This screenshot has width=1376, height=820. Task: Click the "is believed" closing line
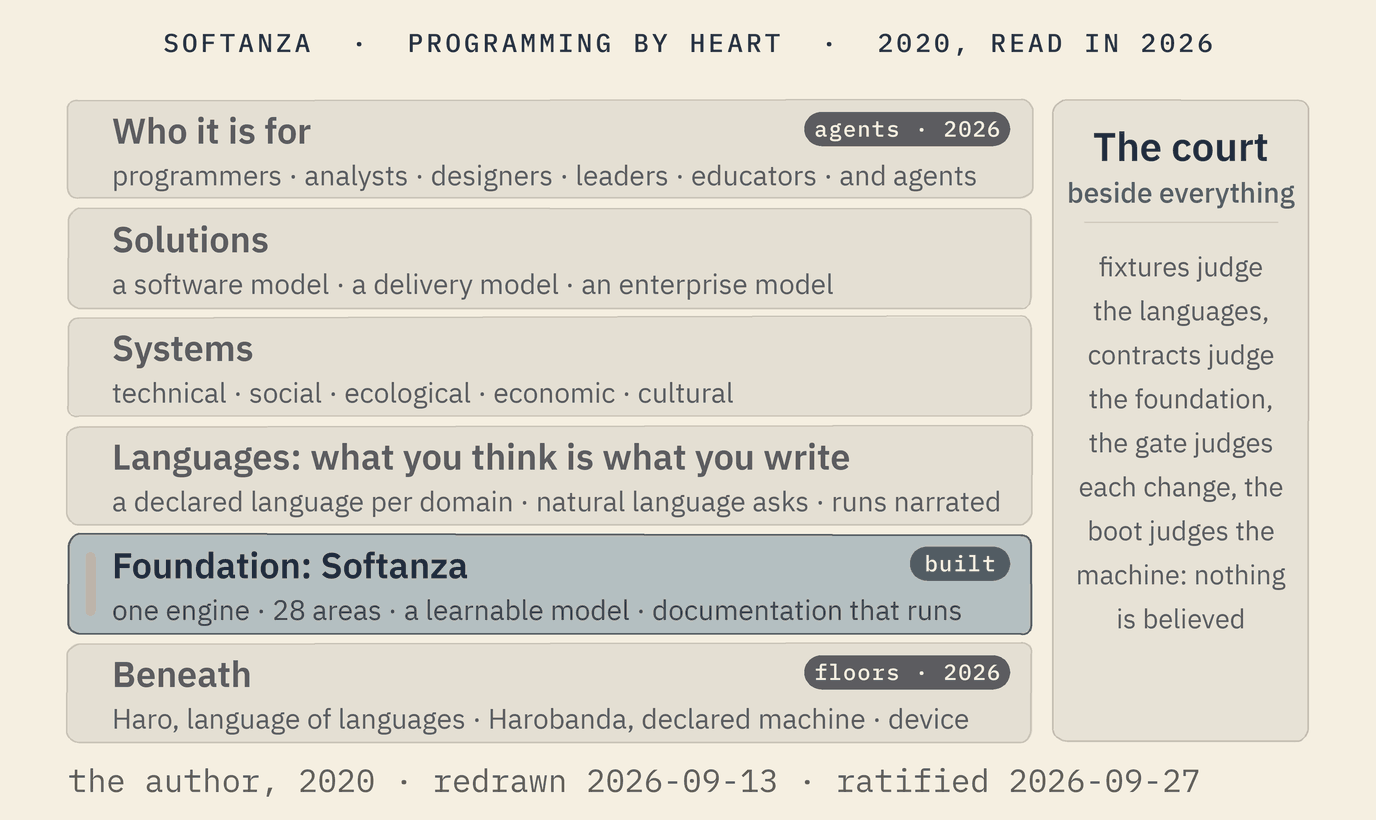click(1180, 619)
